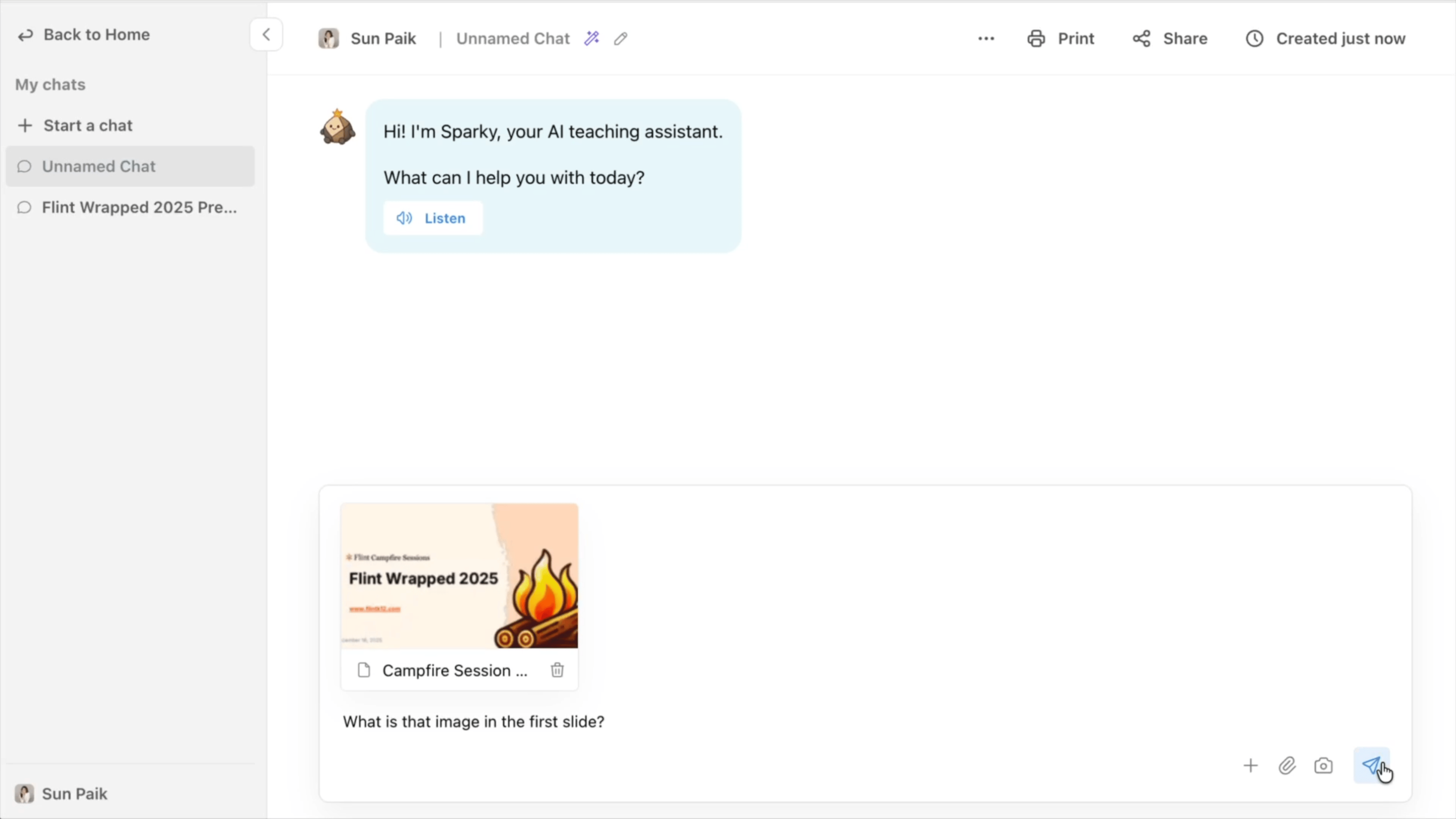This screenshot has width=1456, height=819.
Task: Edit the chat title using the pencil icon
Action: click(620, 38)
